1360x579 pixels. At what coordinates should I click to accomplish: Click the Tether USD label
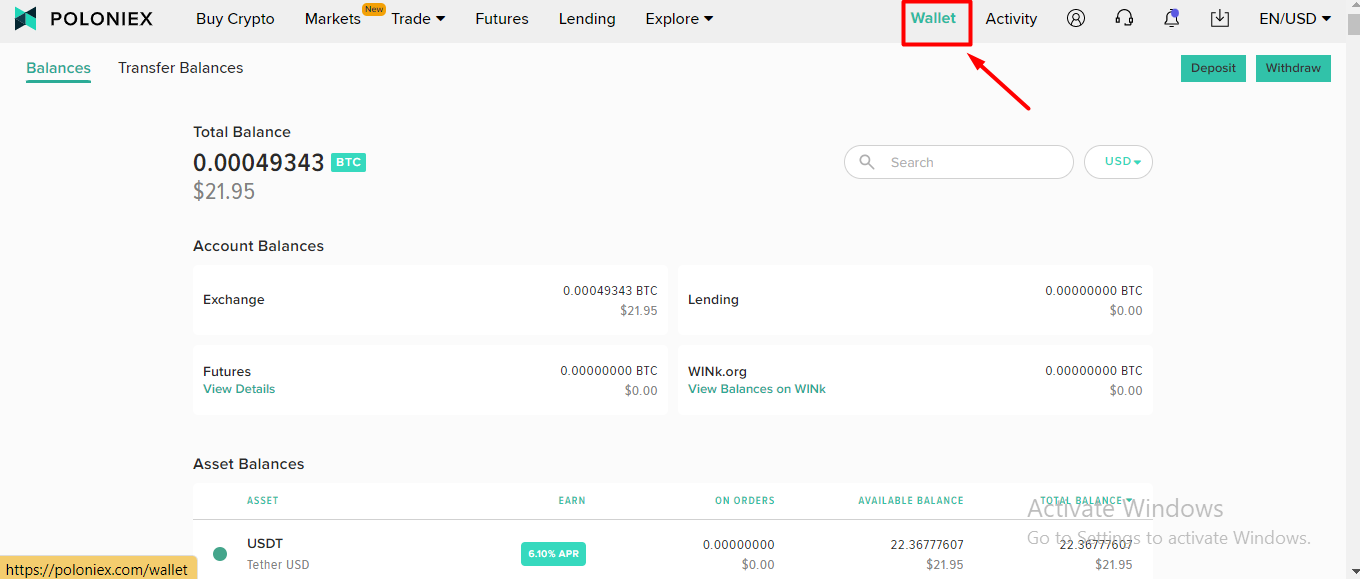tap(278, 565)
